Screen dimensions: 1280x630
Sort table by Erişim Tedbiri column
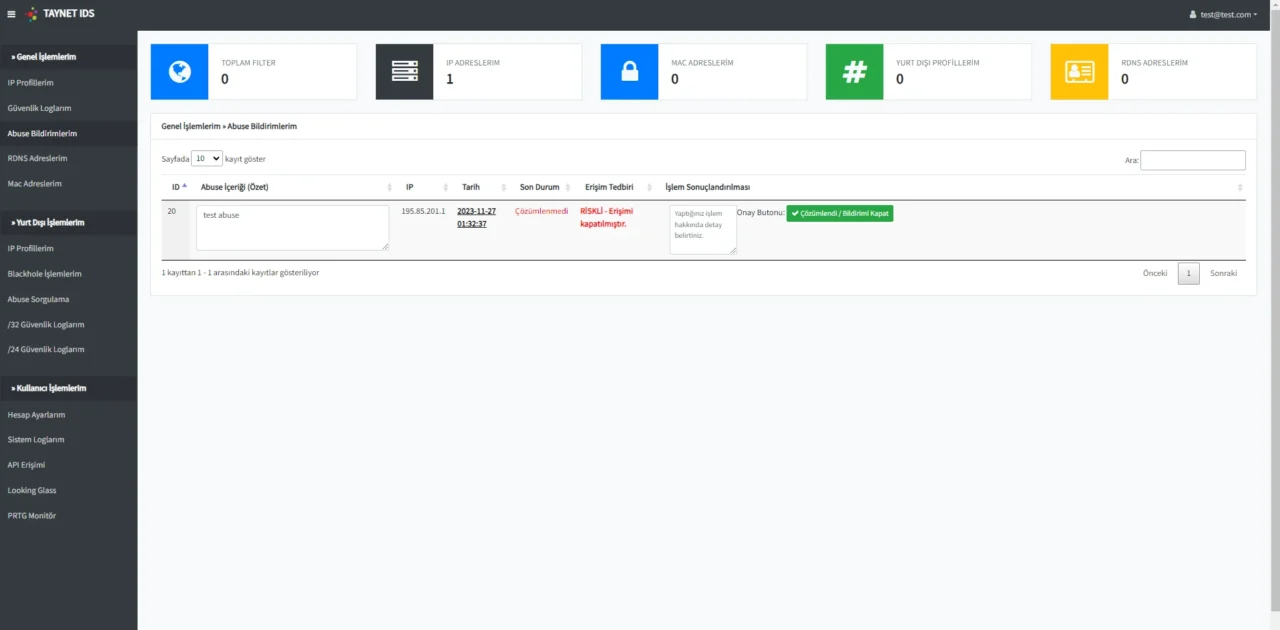tap(616, 187)
